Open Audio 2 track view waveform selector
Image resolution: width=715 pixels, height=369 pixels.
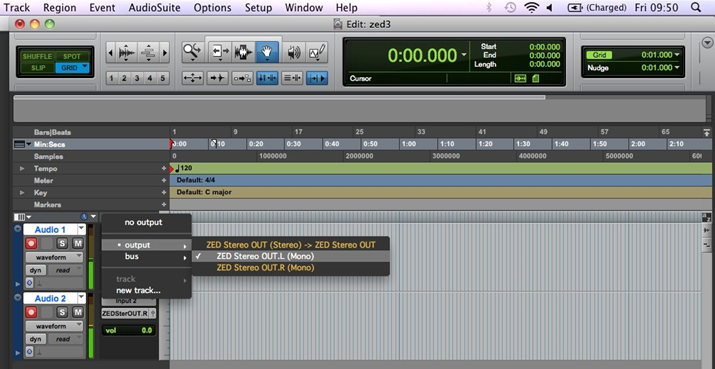(54, 326)
